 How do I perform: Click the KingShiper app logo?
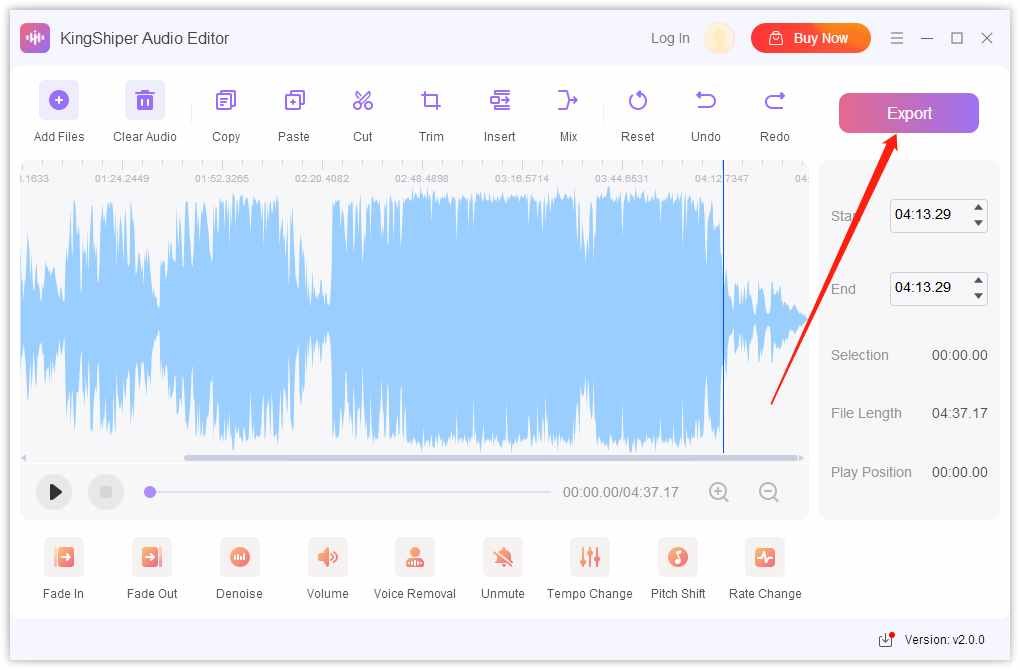click(x=34, y=38)
